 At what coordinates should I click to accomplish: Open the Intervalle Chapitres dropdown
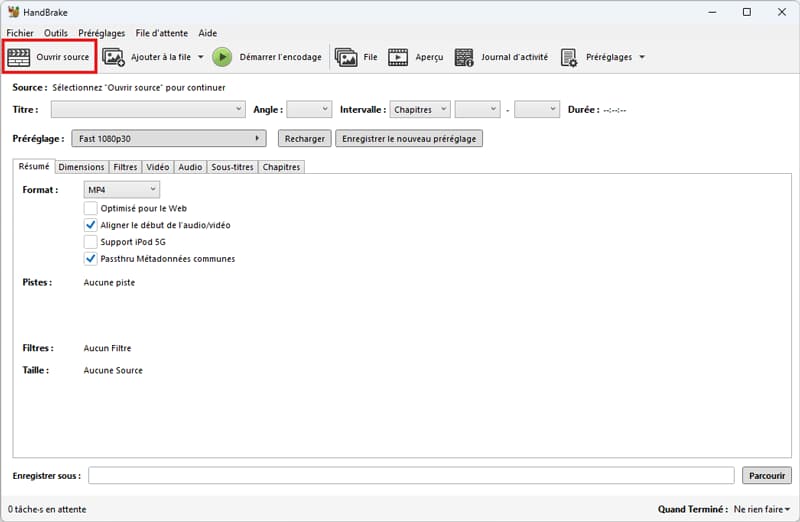(x=420, y=109)
